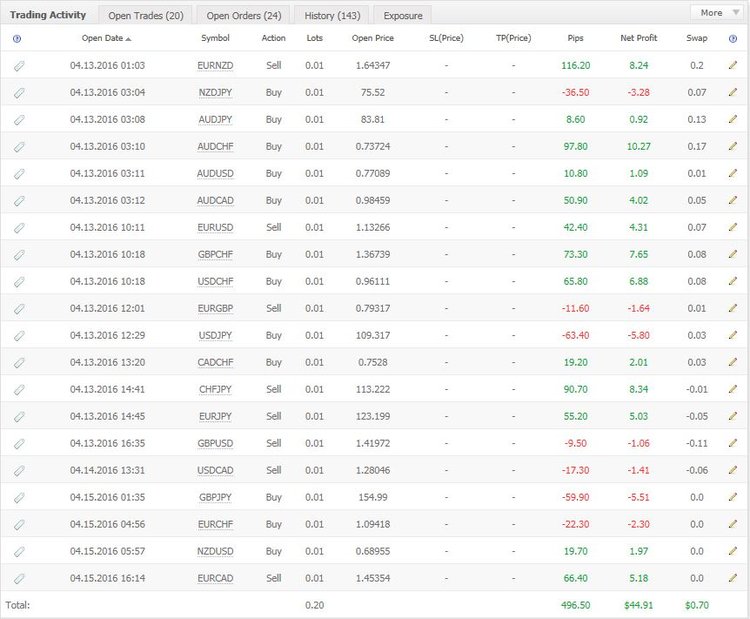
Task: Open the NZDUSD symbol link
Action: point(215,552)
